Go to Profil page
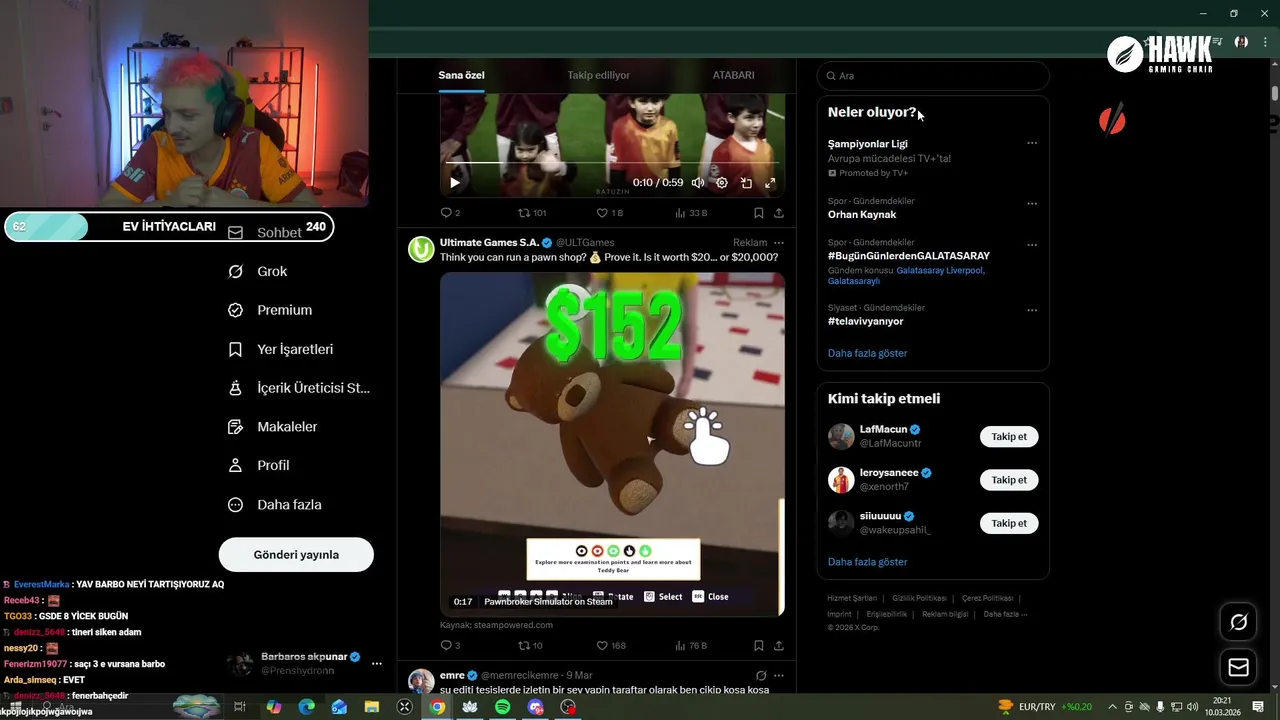The height and width of the screenshot is (720, 1280). 259,466
